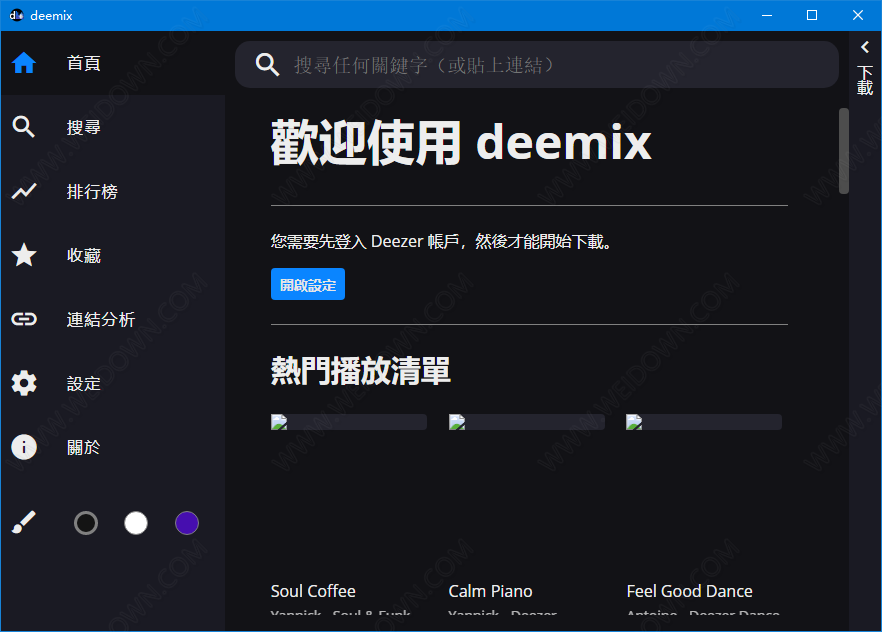Open the 設定 settings page
Screen dimensions: 882x632
pyautogui.click(x=112, y=383)
